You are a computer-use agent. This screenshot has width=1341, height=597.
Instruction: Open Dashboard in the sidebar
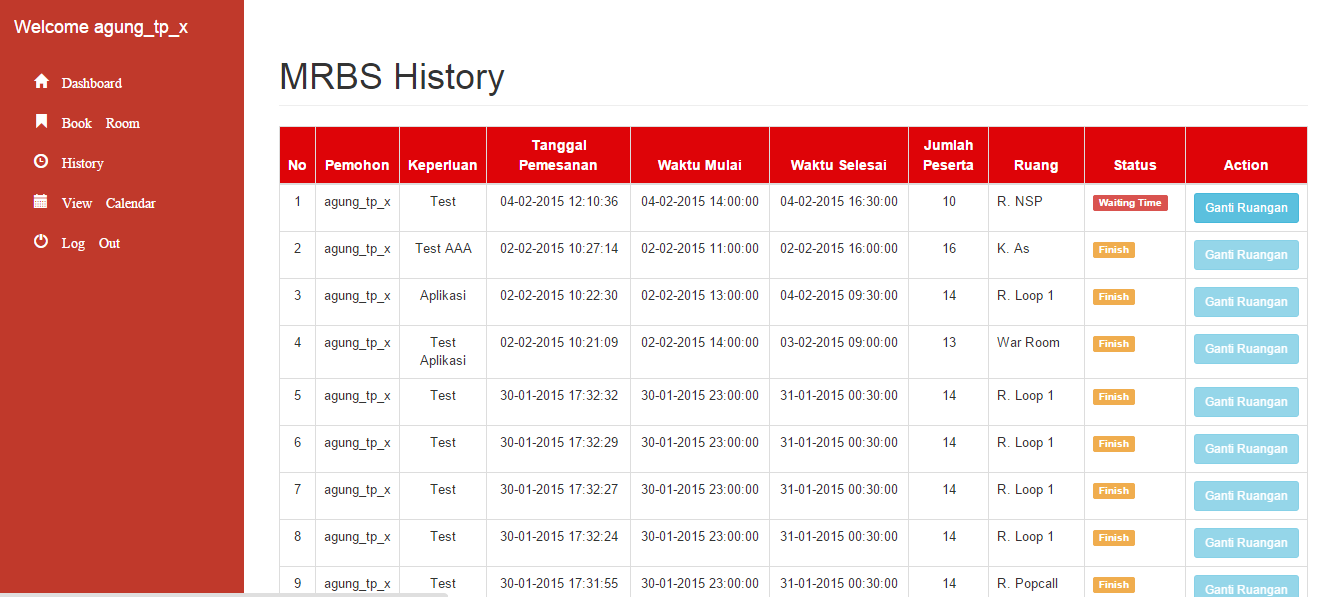[92, 83]
